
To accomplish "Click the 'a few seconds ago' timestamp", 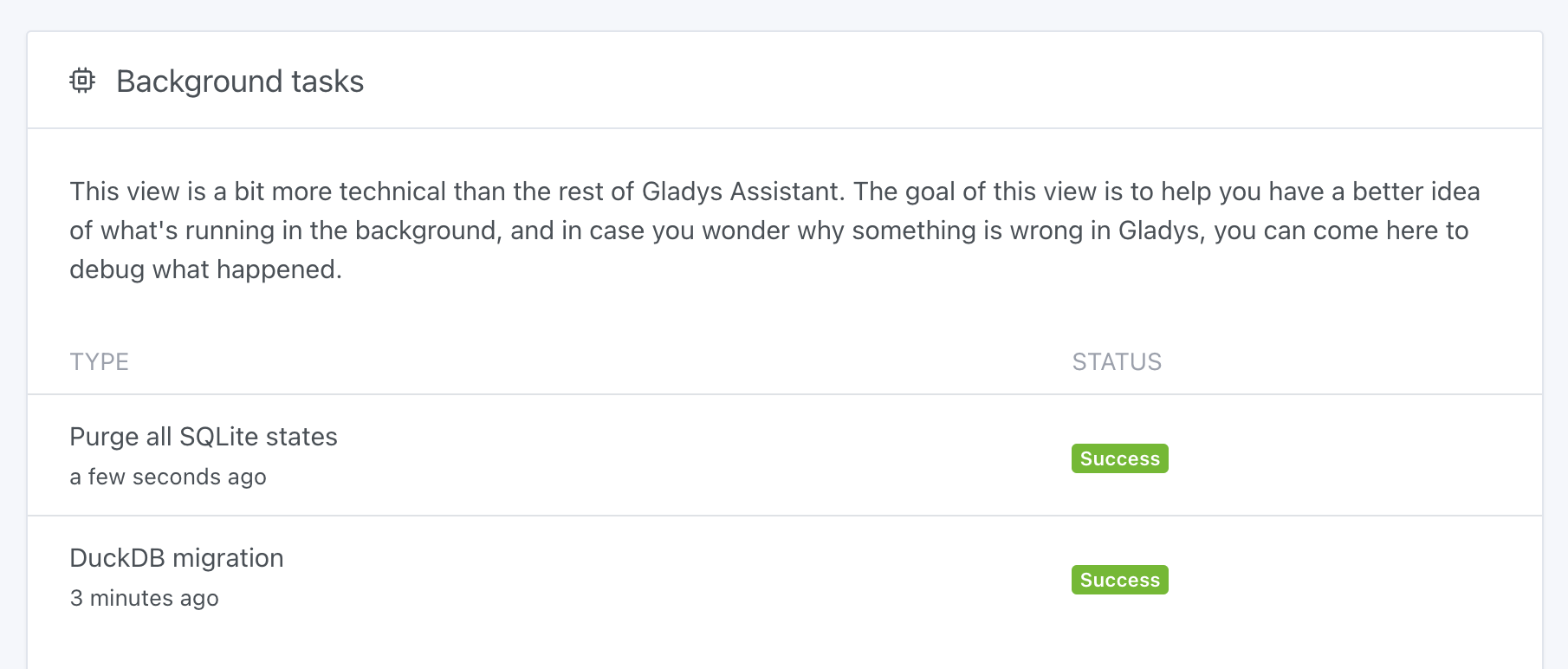I will pos(168,477).
